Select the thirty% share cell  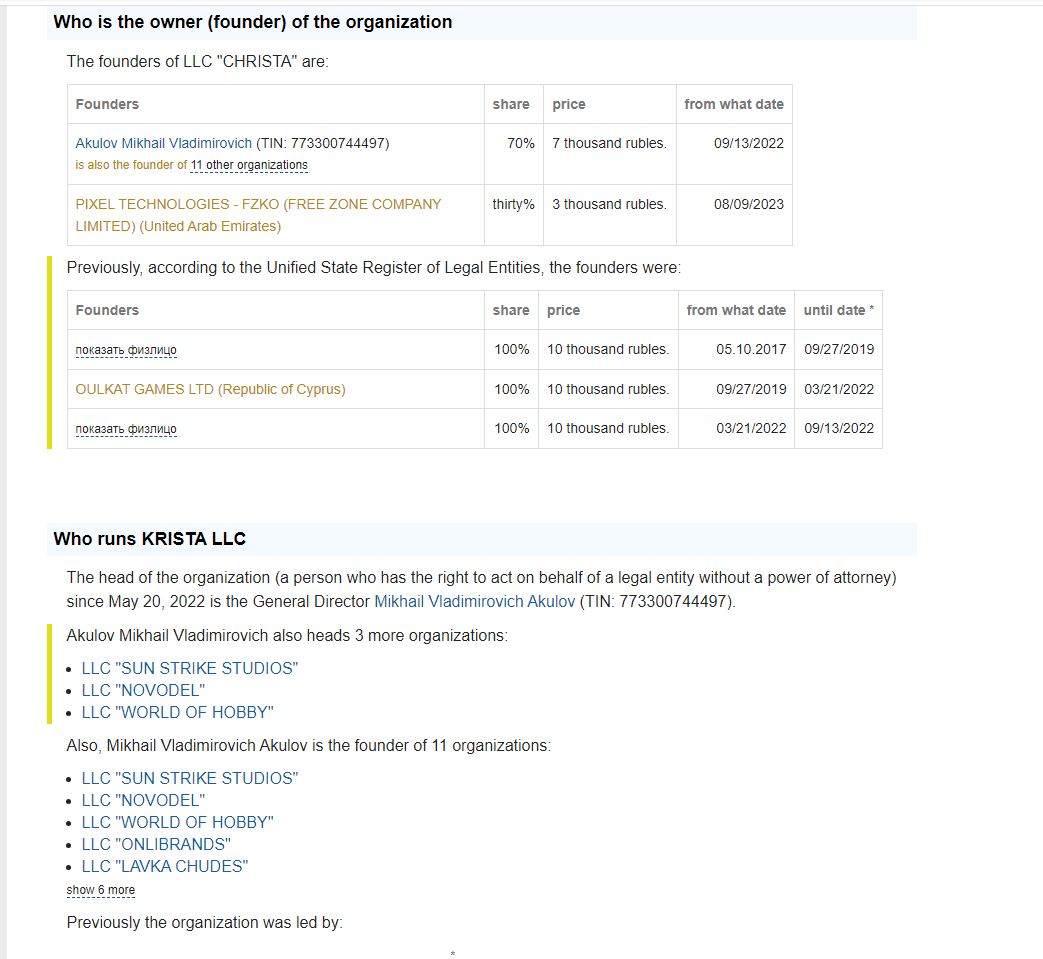514,215
